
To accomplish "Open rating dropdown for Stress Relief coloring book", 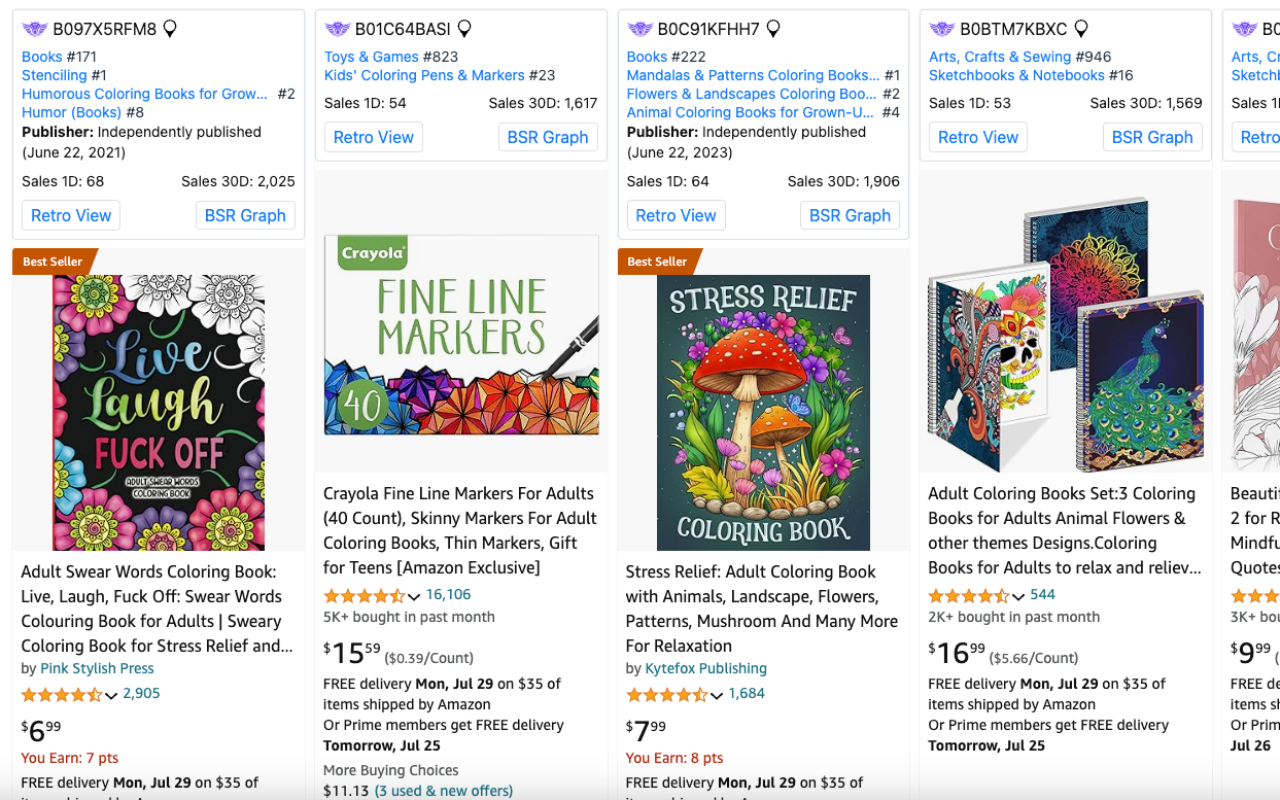I will coord(716,695).
